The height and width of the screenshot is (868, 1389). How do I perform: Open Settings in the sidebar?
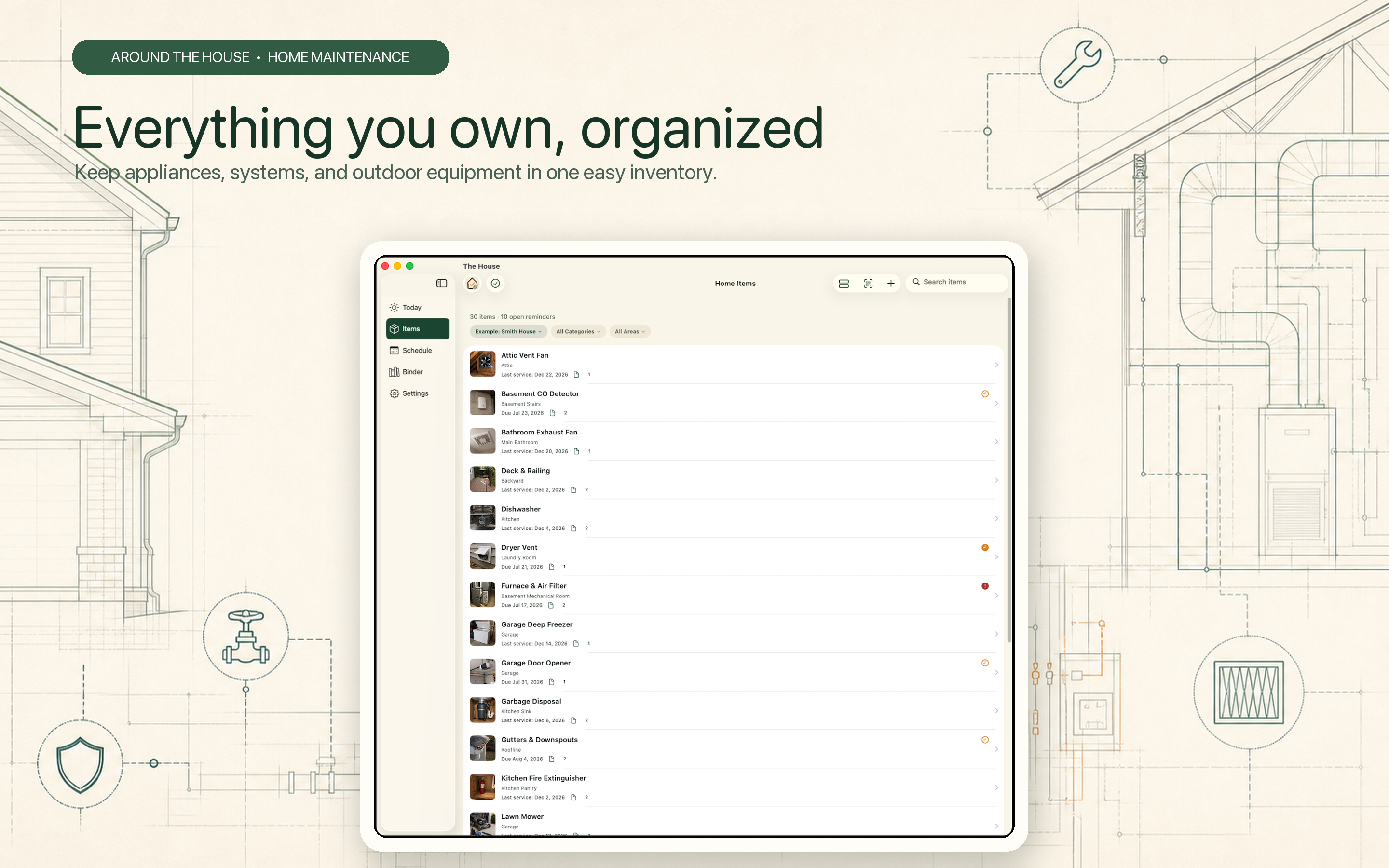(x=417, y=393)
